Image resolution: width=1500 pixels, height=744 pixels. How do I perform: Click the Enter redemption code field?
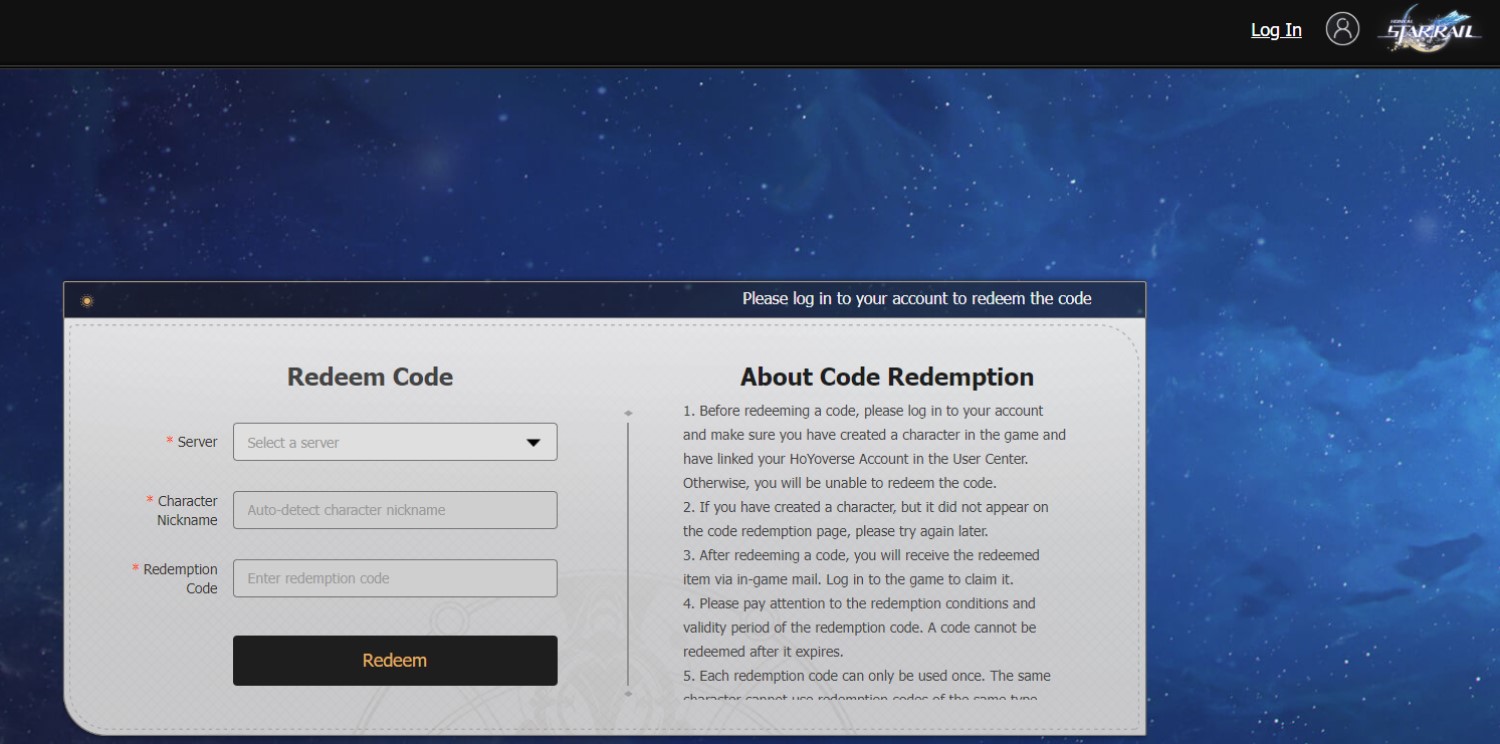tap(395, 578)
